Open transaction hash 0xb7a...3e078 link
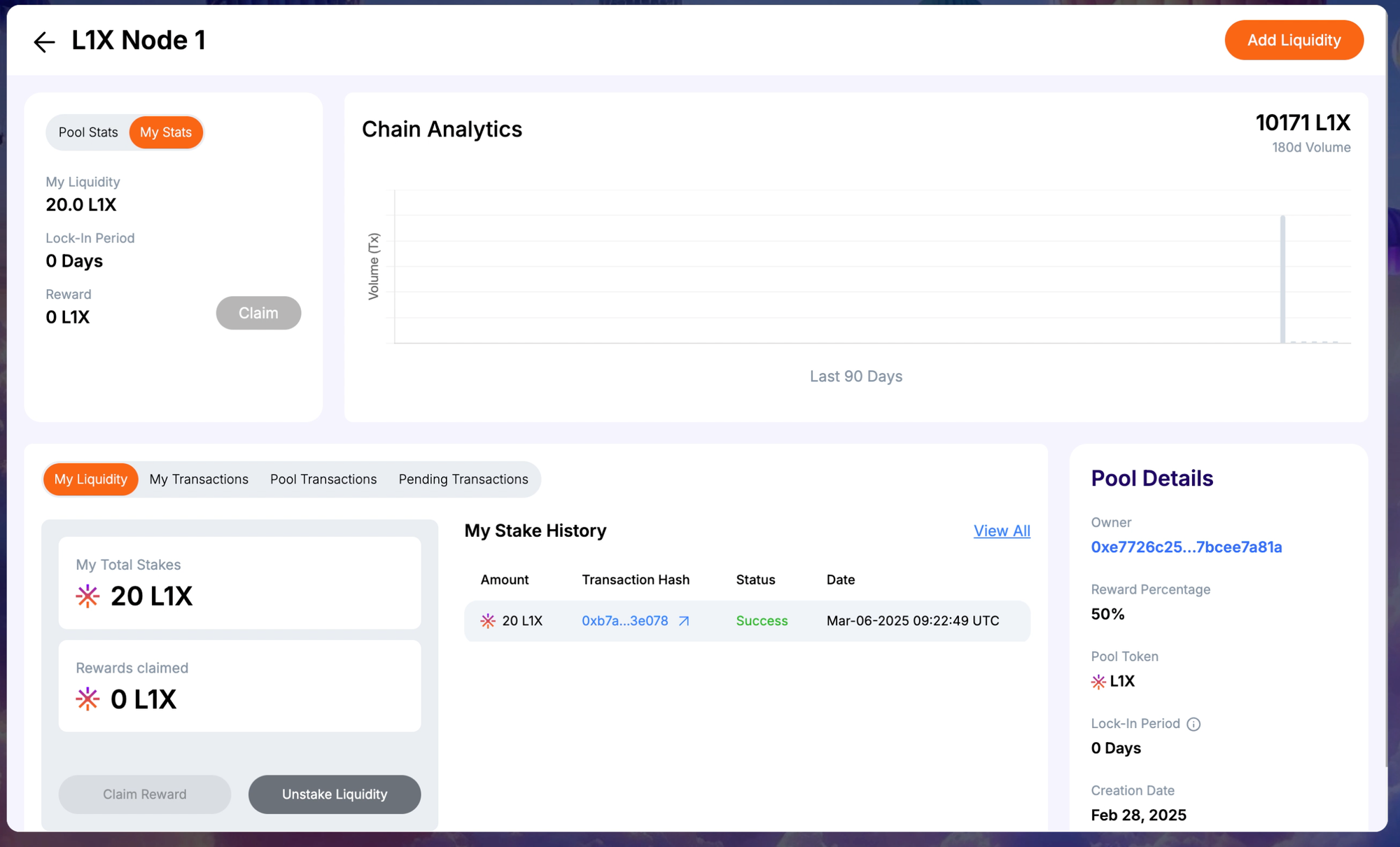The height and width of the screenshot is (847, 1400). 624,621
